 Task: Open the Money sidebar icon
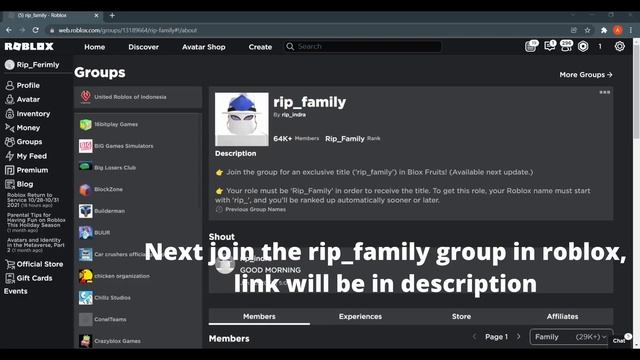pyautogui.click(x=9, y=128)
